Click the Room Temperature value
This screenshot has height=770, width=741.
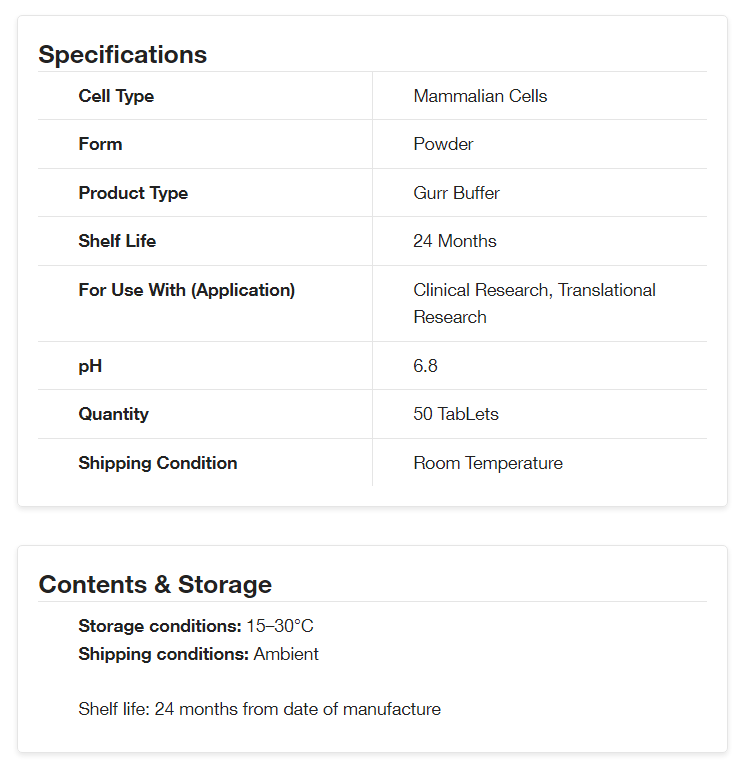487,463
